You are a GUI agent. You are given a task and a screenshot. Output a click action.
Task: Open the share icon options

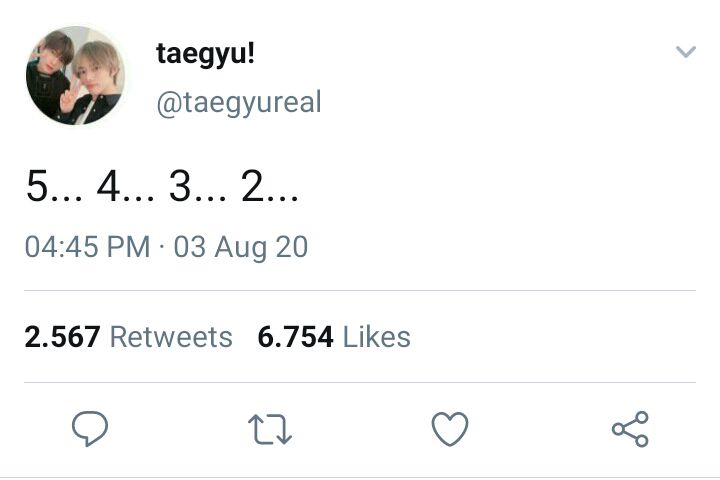point(630,430)
